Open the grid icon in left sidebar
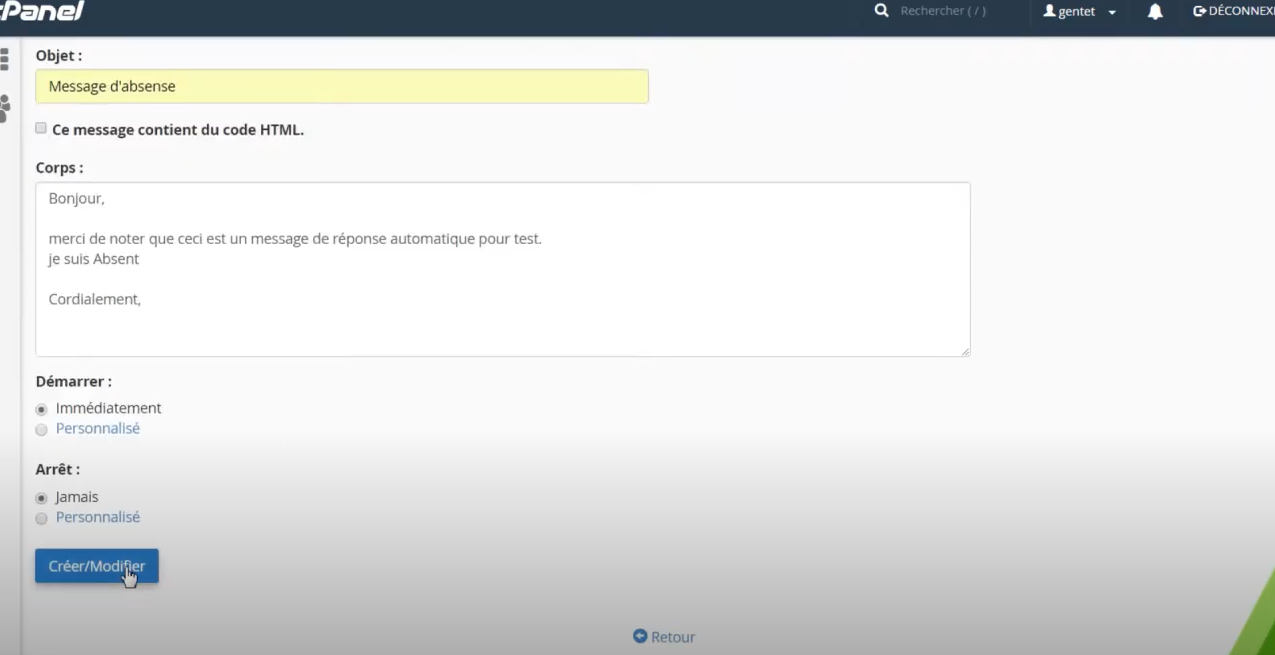The image size is (1275, 655). (5, 60)
